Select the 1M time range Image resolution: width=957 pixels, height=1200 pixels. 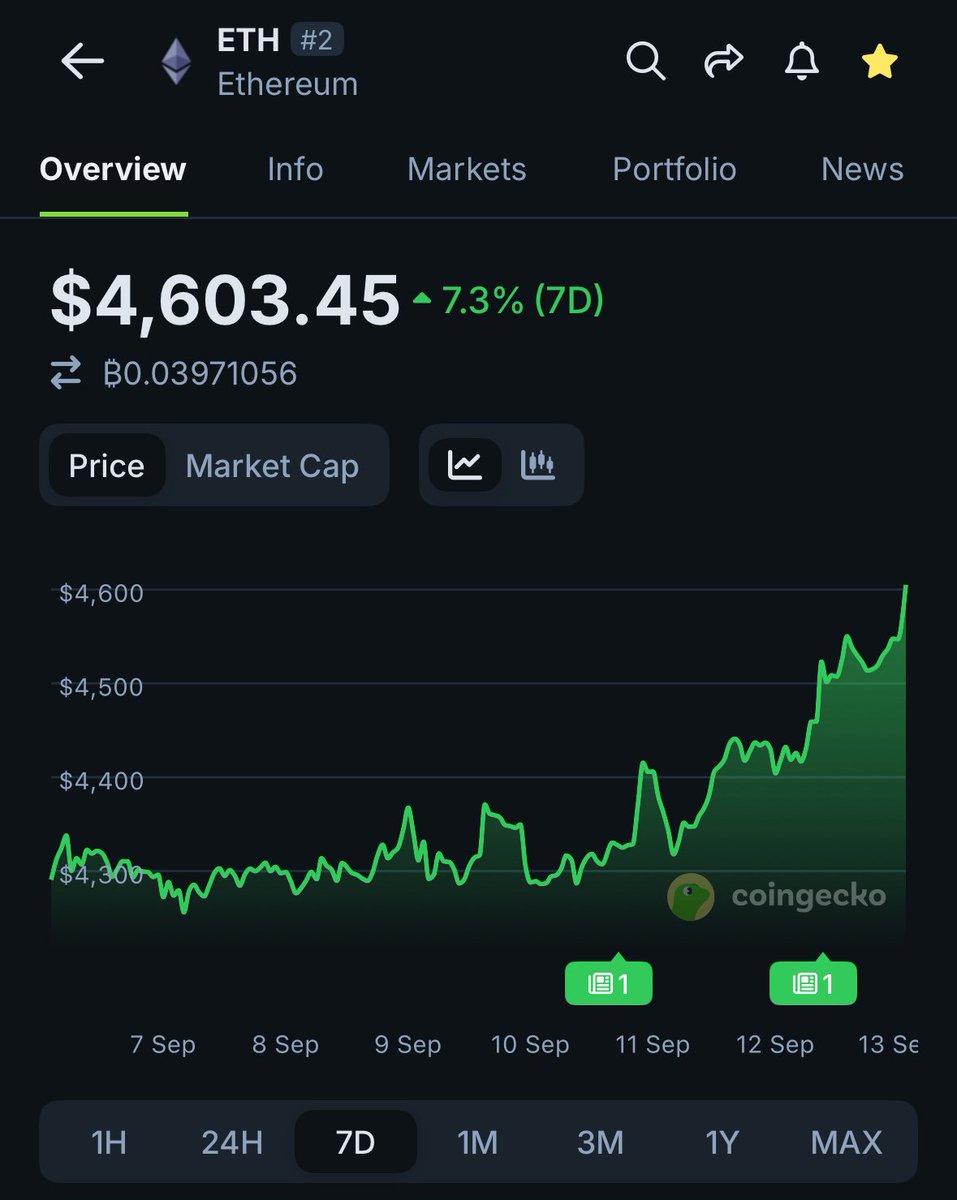(478, 1142)
